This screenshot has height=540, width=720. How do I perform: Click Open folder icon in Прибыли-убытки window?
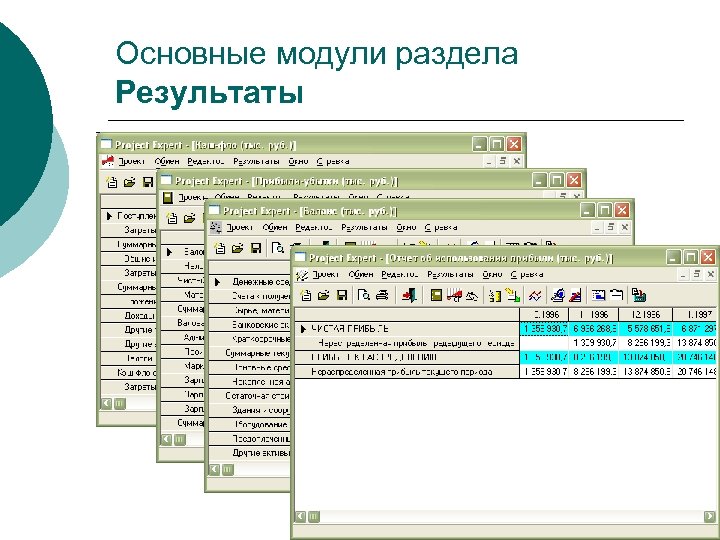coord(189,218)
